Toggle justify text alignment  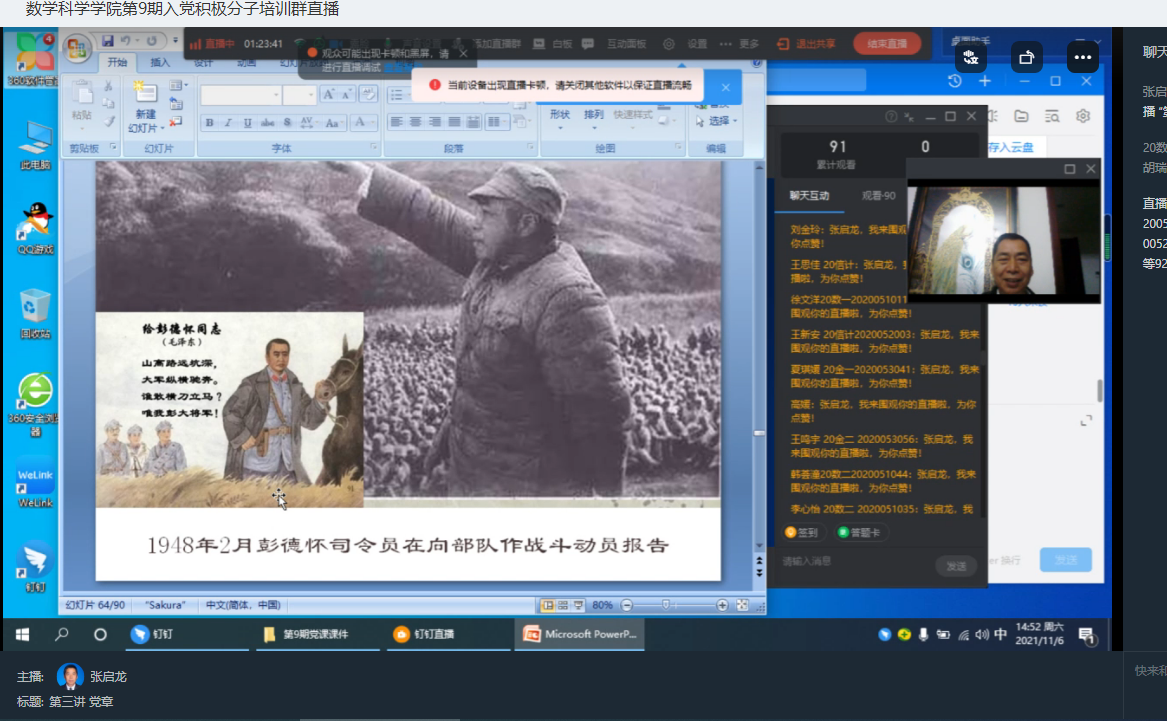click(454, 122)
